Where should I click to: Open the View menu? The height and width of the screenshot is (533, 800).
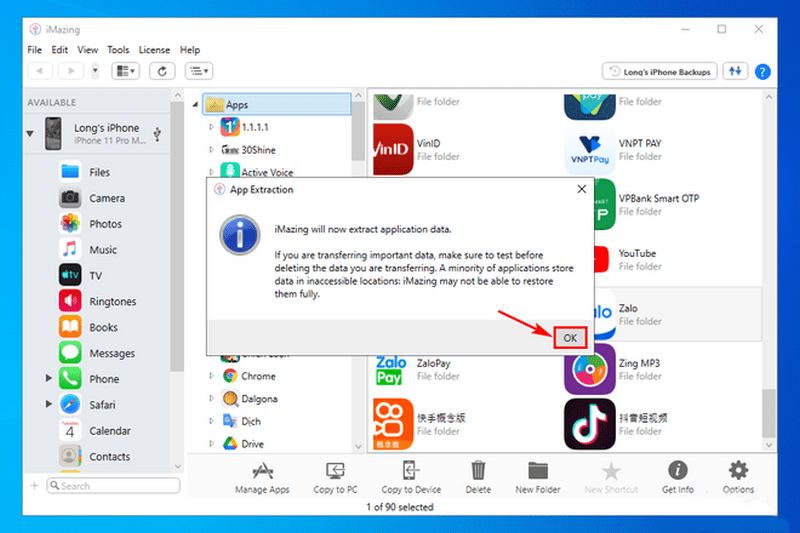87,50
